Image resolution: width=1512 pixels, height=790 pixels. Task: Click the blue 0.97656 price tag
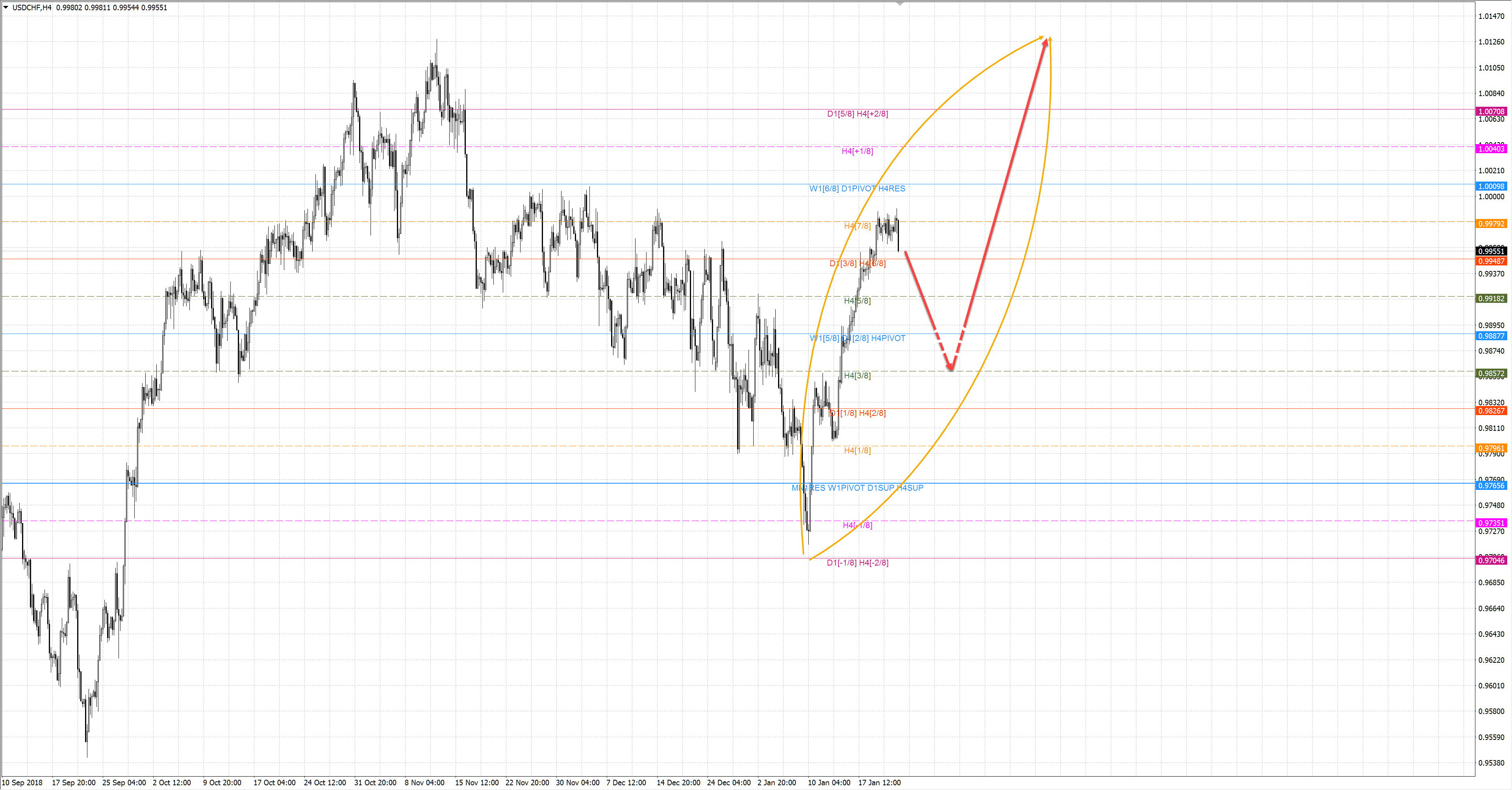1491,486
